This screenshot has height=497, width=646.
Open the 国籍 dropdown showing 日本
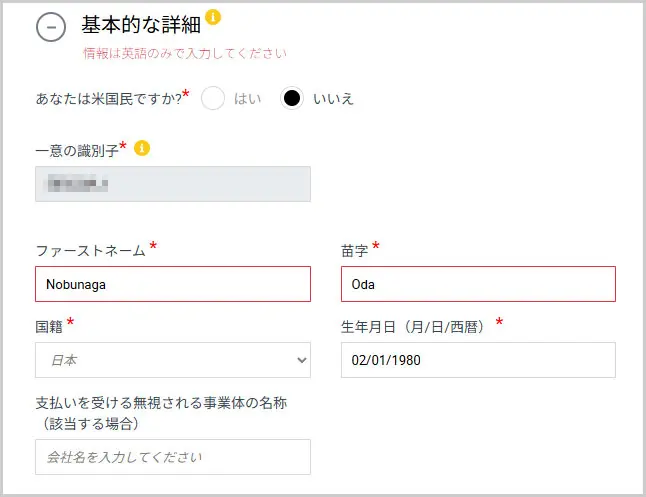coord(172,360)
